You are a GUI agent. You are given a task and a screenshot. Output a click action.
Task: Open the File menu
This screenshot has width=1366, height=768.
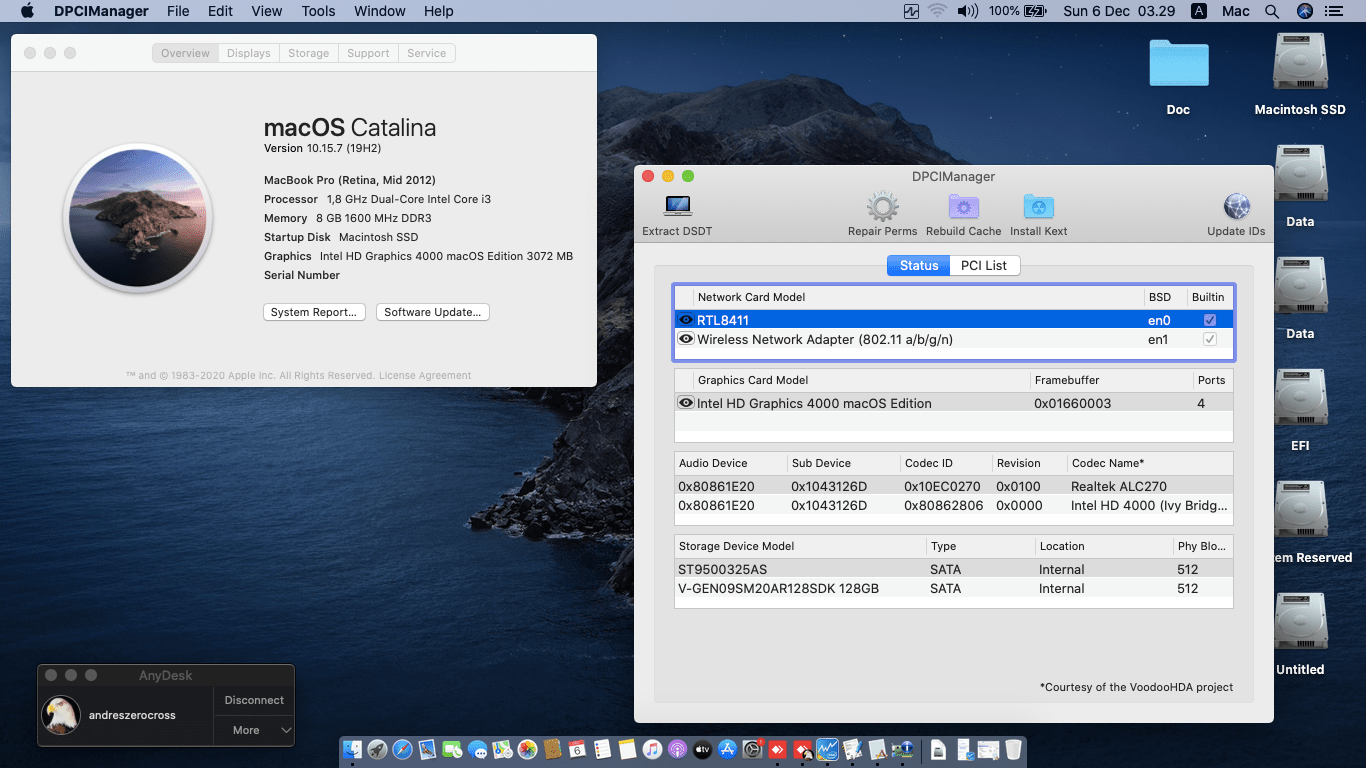pyautogui.click(x=178, y=11)
